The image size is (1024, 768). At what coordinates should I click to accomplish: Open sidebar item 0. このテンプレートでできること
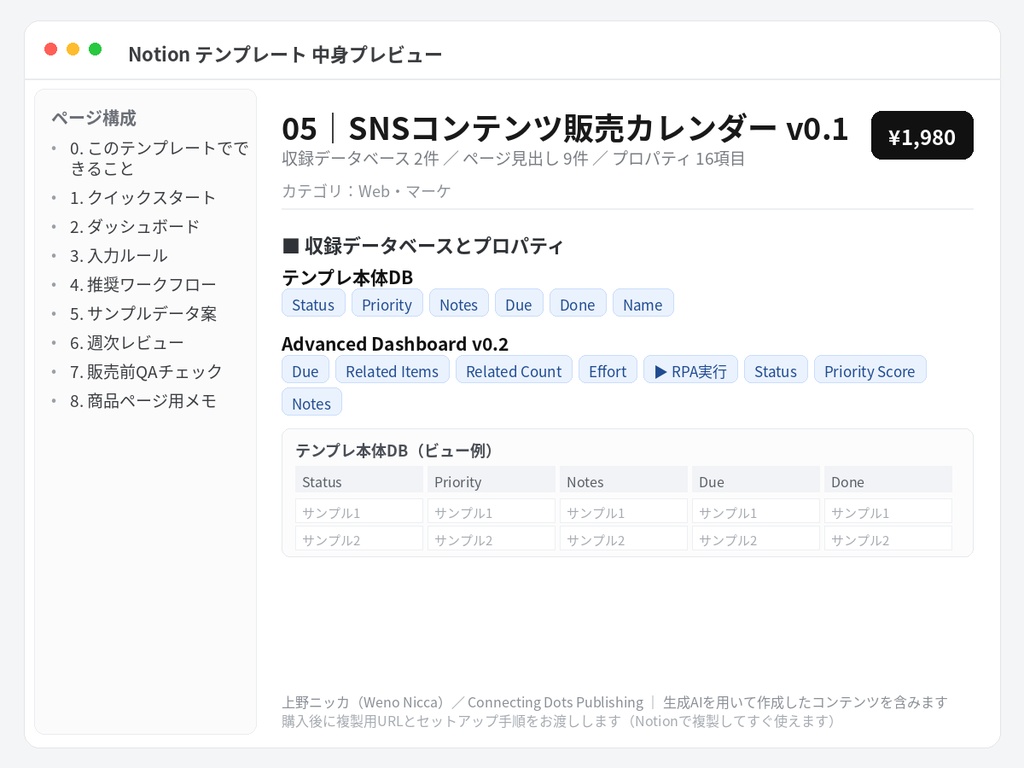tap(159, 158)
